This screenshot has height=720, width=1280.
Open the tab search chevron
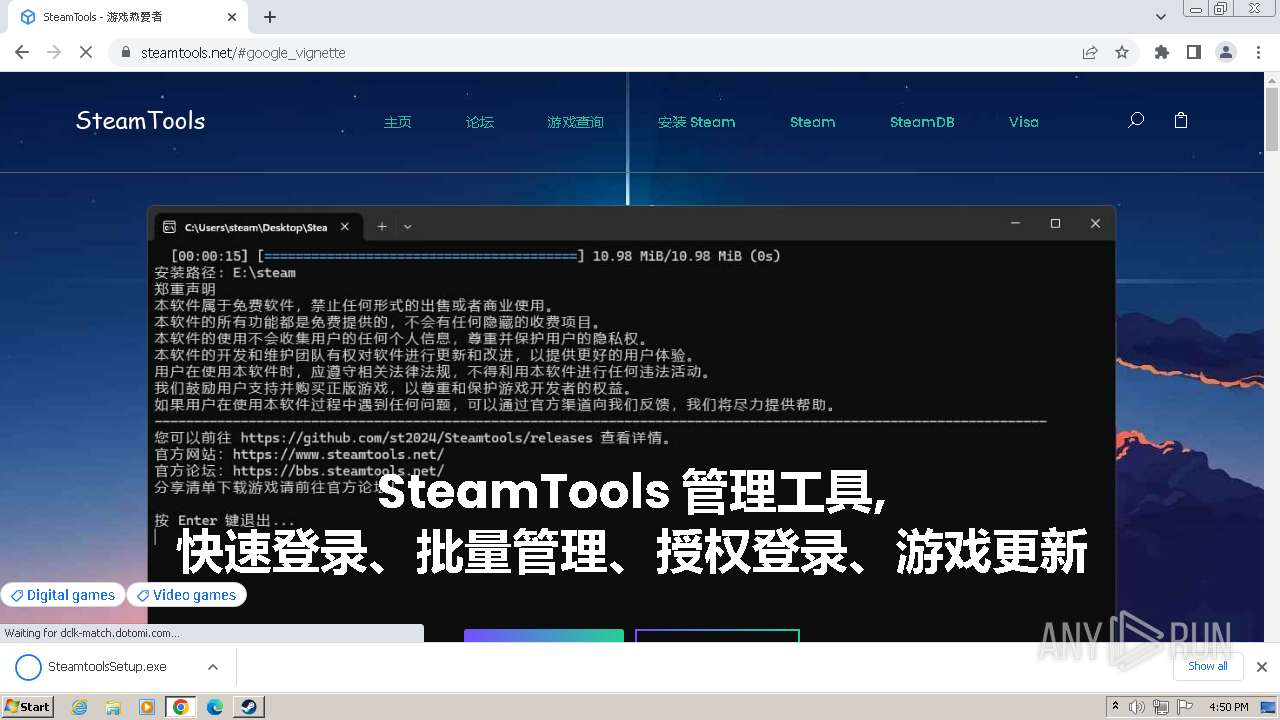pyautogui.click(x=1161, y=17)
